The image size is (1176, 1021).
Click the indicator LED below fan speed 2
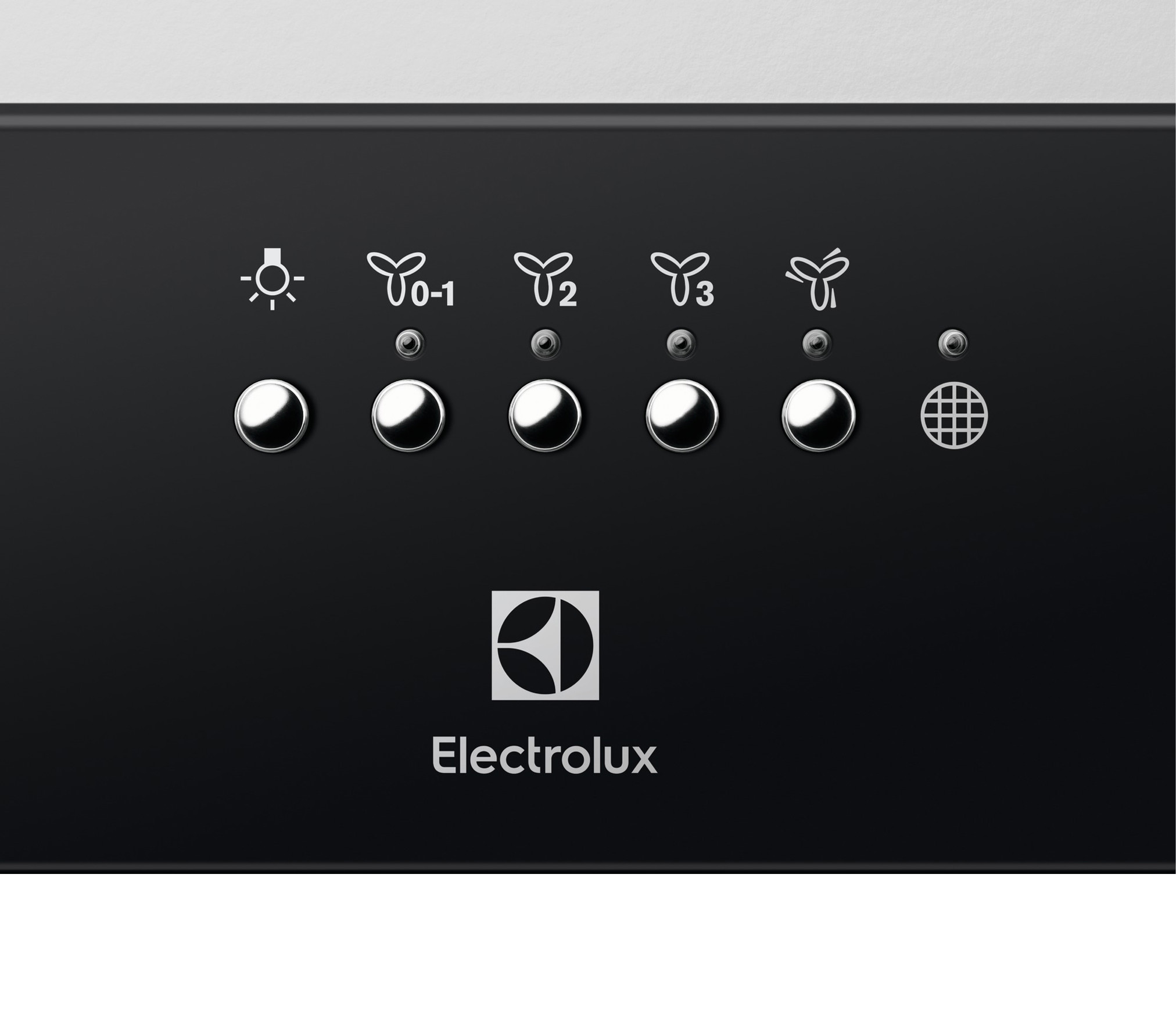tap(545, 344)
